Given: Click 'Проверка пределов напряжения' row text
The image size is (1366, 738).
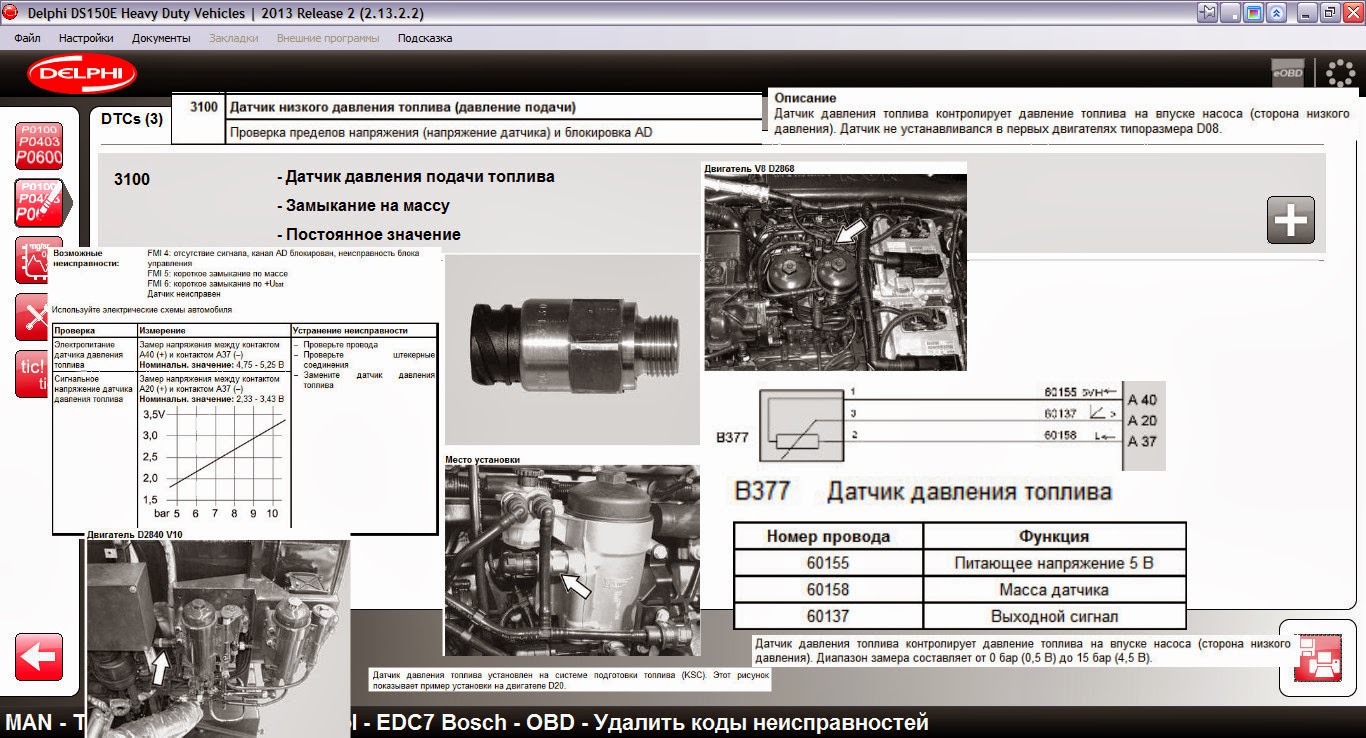Looking at the screenshot, I should click(441, 132).
